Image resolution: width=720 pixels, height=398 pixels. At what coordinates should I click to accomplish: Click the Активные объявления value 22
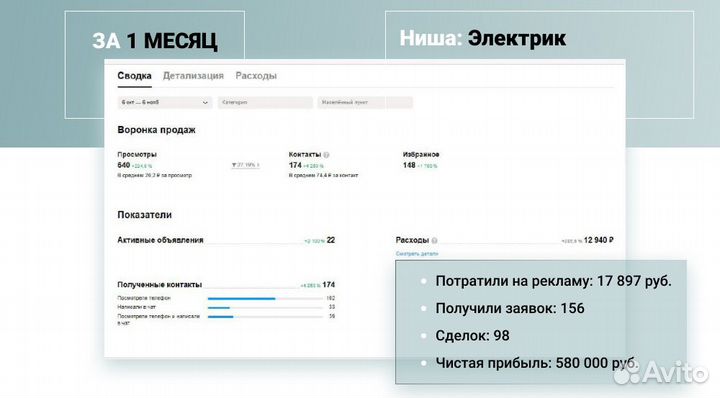click(331, 240)
